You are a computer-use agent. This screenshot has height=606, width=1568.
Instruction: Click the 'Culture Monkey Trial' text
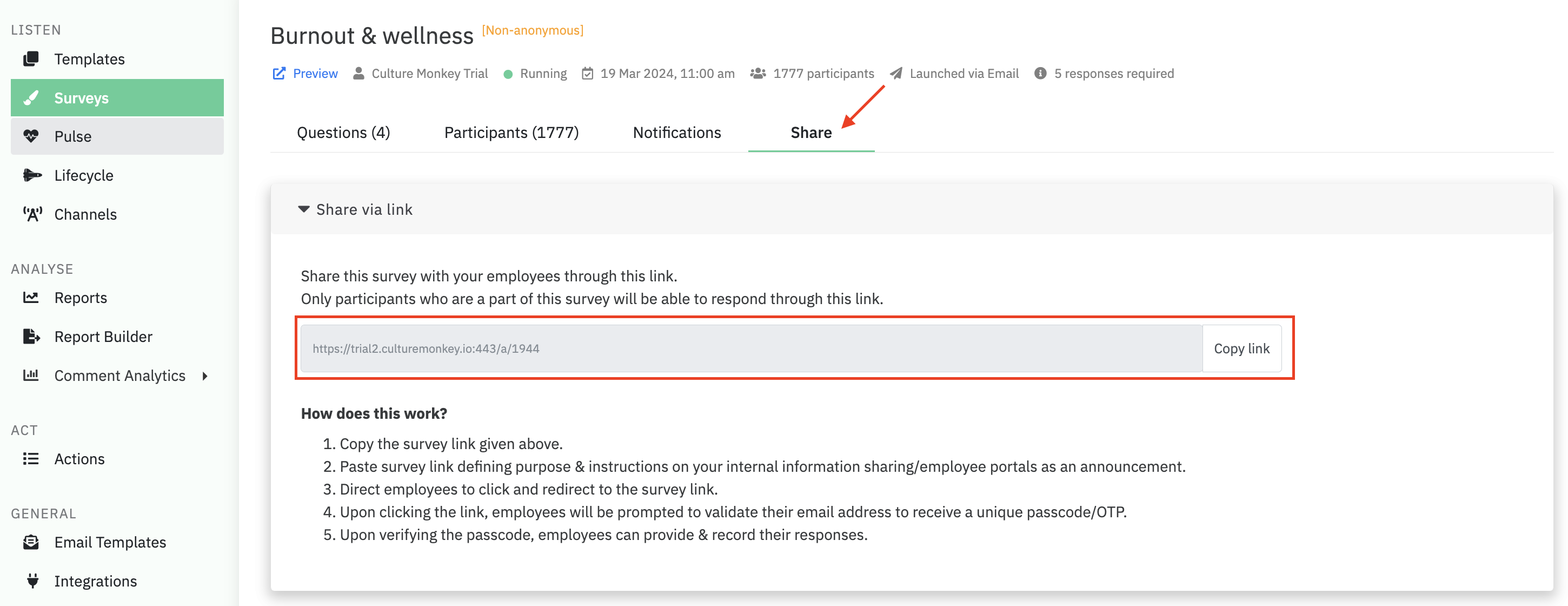[430, 73]
